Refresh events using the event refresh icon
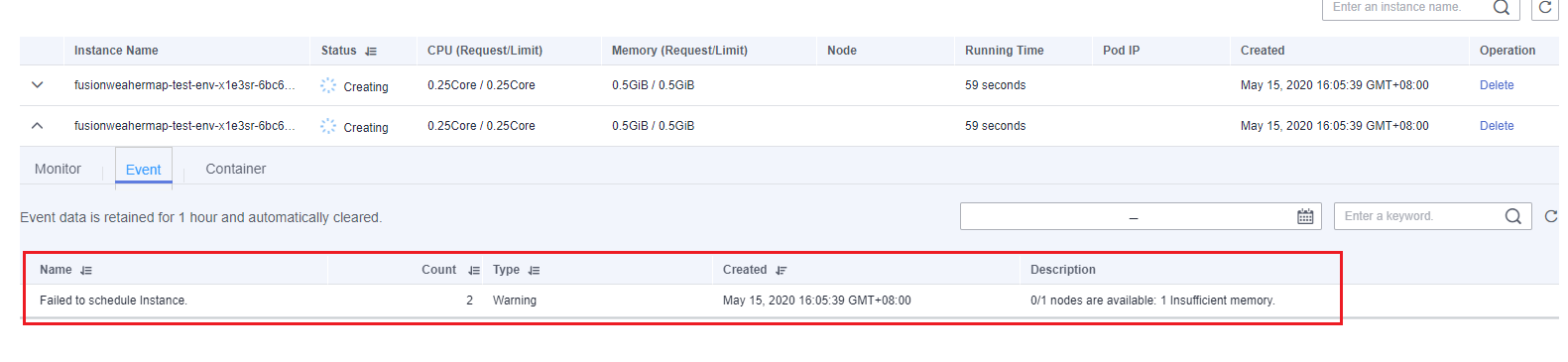The image size is (1568, 362). (x=1551, y=216)
